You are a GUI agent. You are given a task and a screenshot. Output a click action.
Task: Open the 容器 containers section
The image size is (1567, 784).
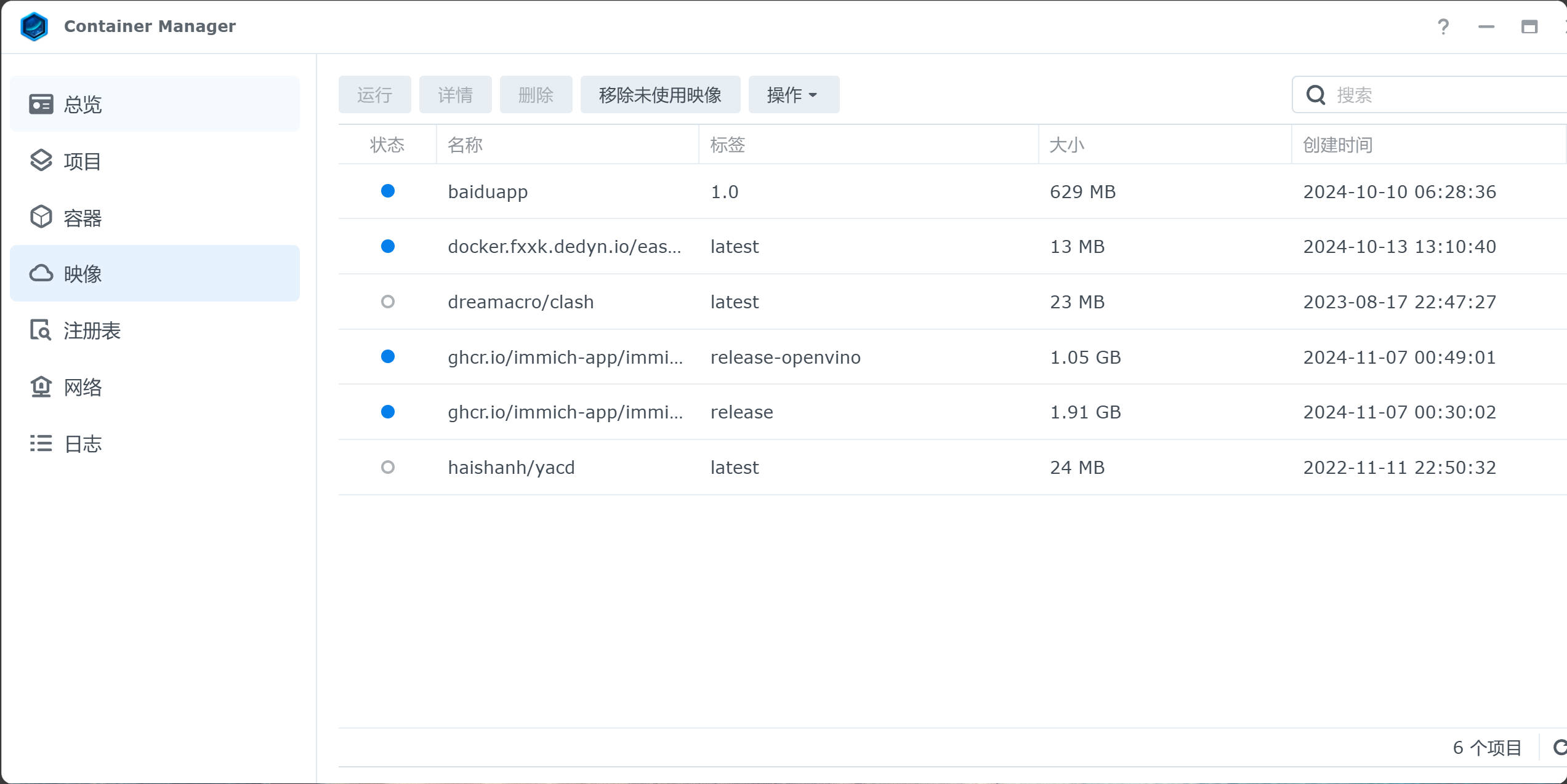pyautogui.click(x=82, y=217)
